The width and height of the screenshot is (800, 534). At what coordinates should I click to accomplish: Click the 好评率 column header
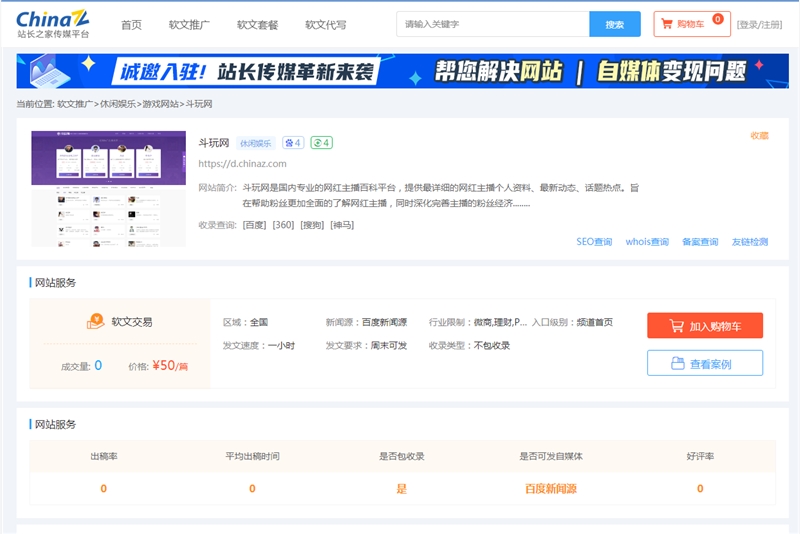pos(700,456)
